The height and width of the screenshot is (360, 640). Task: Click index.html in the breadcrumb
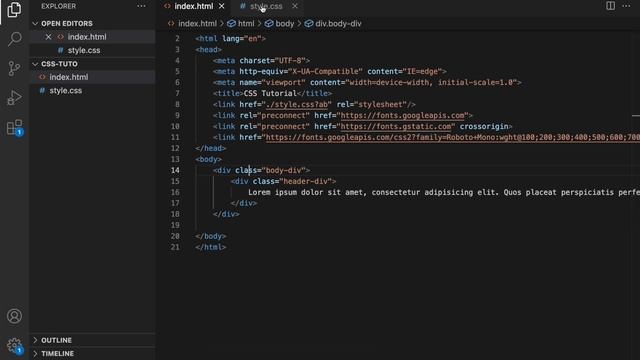pos(197,24)
